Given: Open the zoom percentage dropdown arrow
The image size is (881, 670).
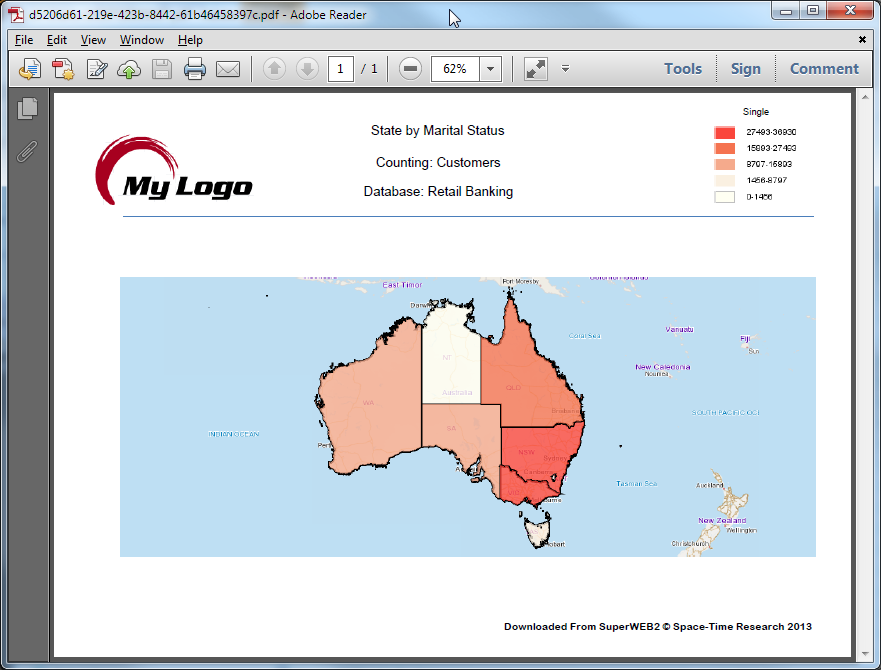Looking at the screenshot, I should pyautogui.click(x=490, y=69).
